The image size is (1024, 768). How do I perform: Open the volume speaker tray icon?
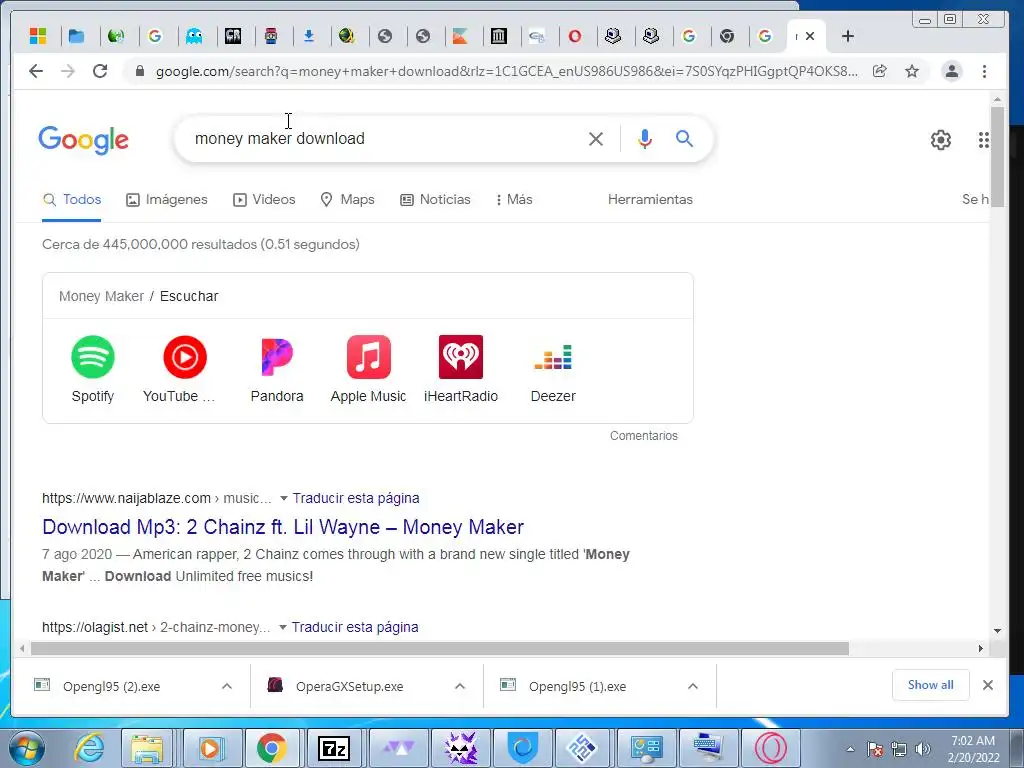pos(923,749)
